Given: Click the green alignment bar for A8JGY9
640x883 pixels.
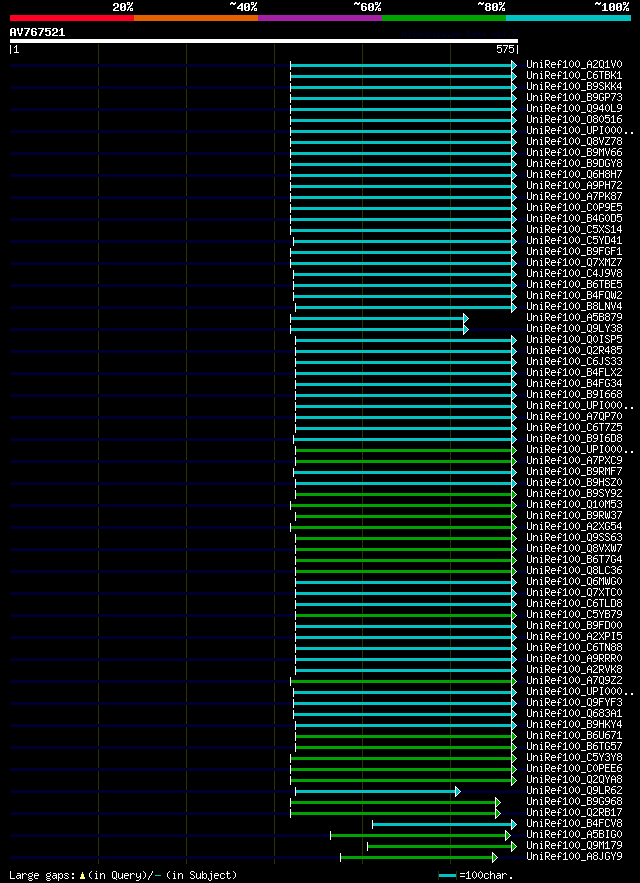Looking at the screenshot, I should click(419, 858).
